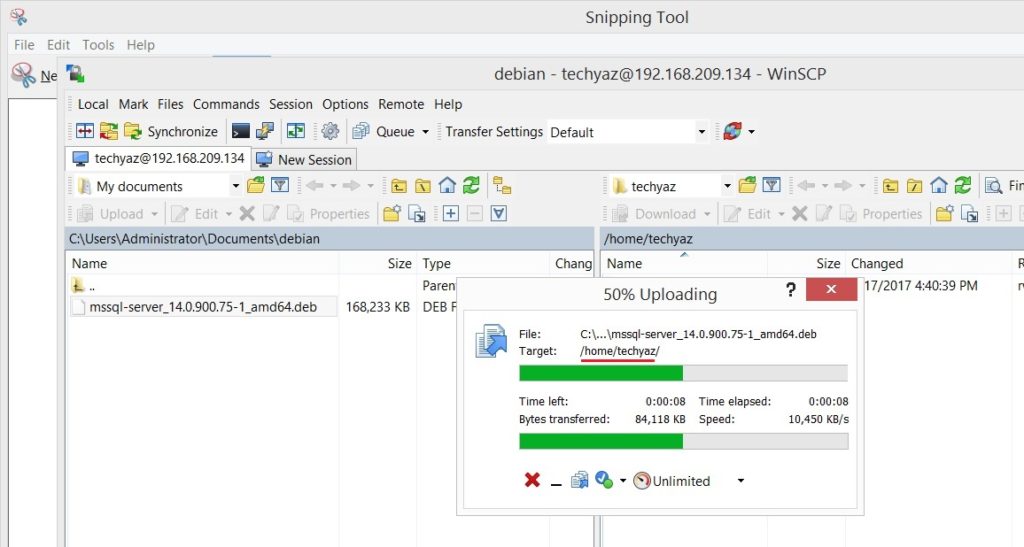This screenshot has width=1024, height=547.
Task: Click the red X cancel transfer icon
Action: [x=532, y=481]
